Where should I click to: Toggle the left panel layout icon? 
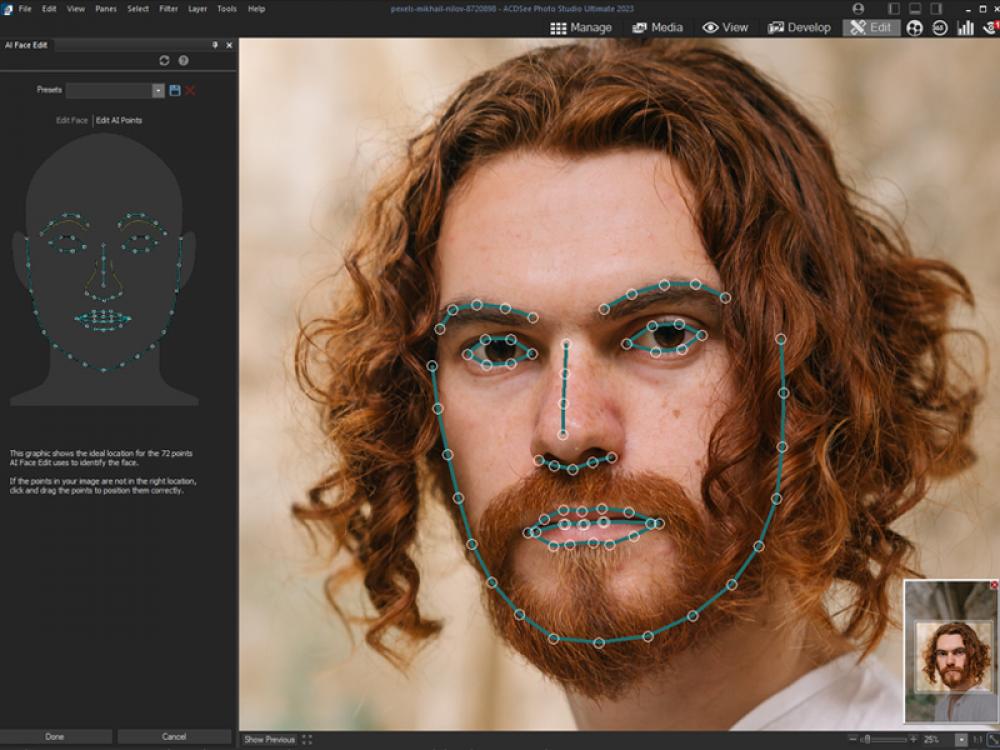[x=893, y=8]
